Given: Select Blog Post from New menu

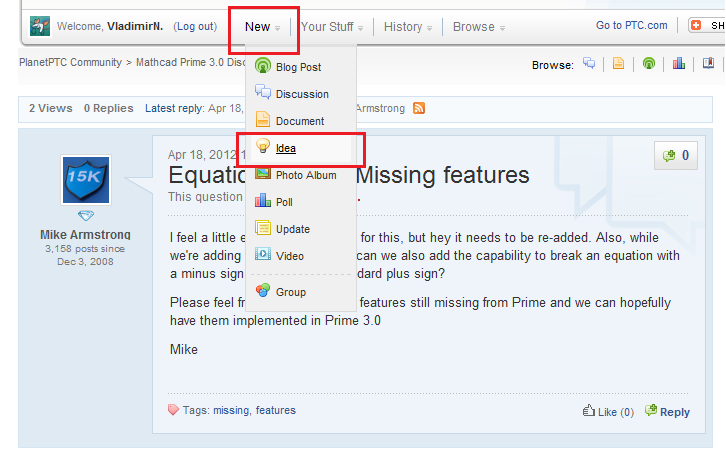Looking at the screenshot, I should tap(300, 67).
